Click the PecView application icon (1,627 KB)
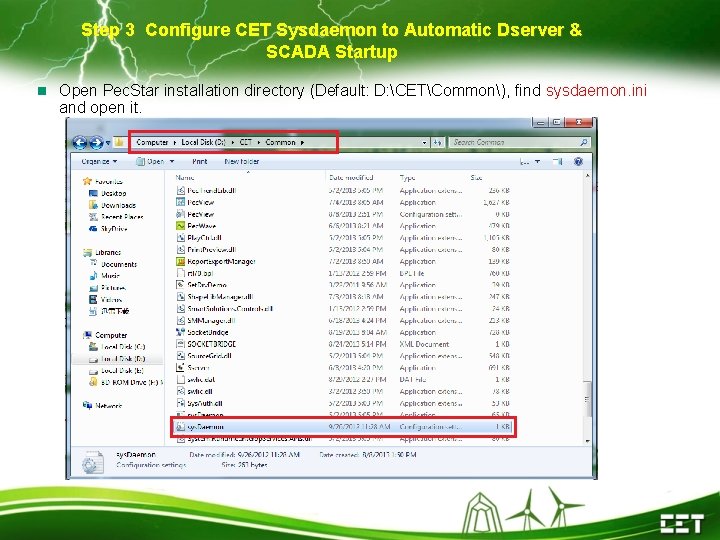Viewport: 720px width, 540px height. coord(180,202)
